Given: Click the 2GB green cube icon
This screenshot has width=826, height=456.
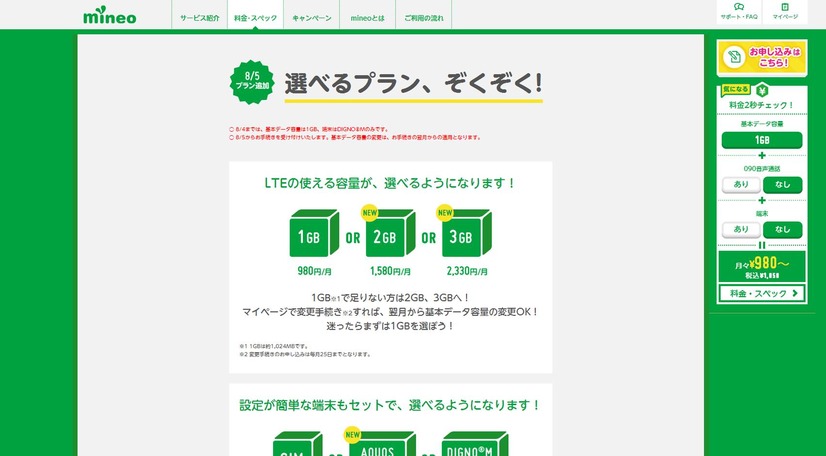Looking at the screenshot, I should click(x=390, y=233).
